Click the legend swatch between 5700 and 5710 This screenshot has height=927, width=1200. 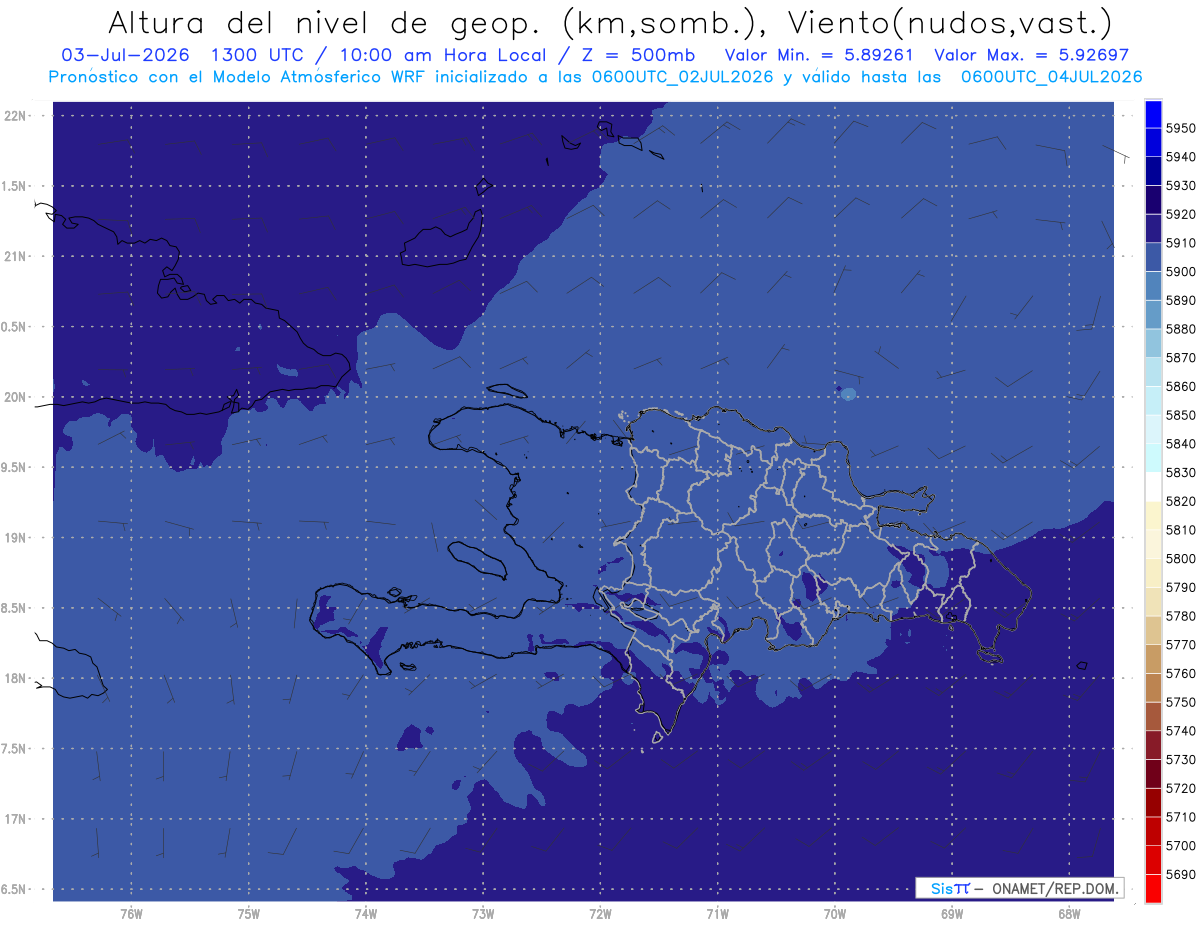(1153, 831)
